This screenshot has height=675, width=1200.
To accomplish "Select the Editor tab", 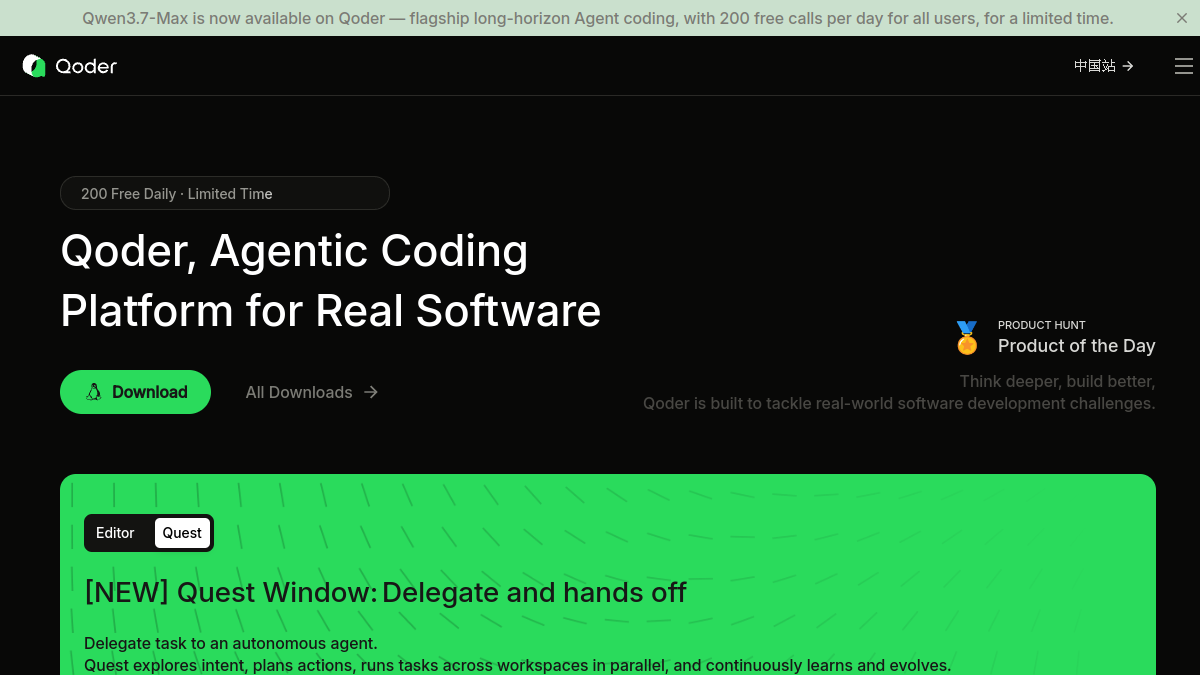I will [x=115, y=533].
